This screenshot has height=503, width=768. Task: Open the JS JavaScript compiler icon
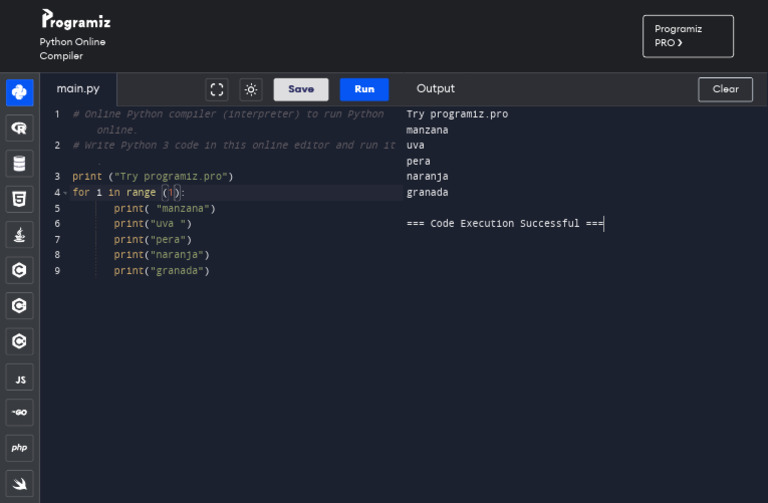20,378
